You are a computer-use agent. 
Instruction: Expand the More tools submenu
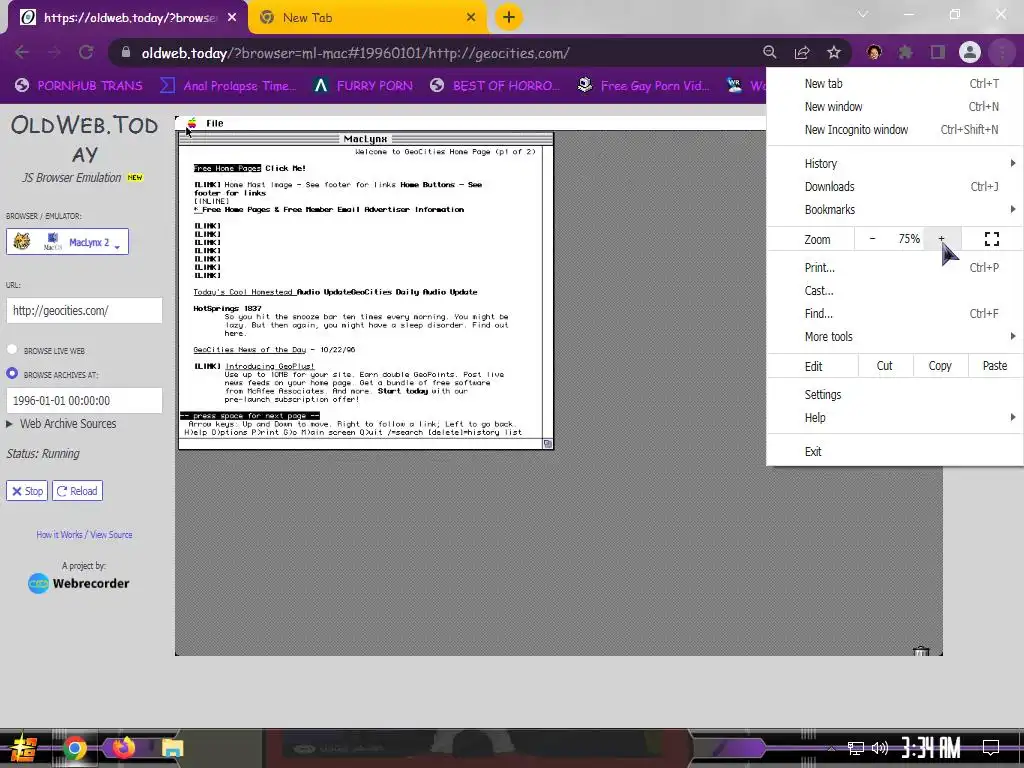[x=895, y=337]
